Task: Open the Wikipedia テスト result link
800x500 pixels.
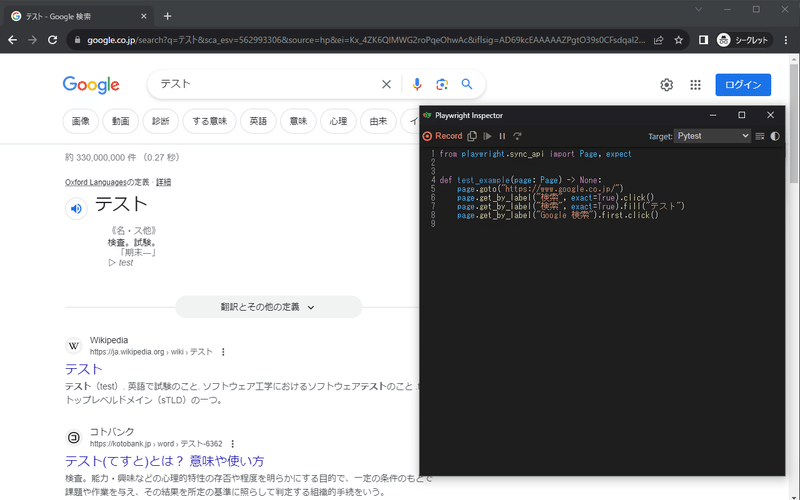Action: [84, 369]
